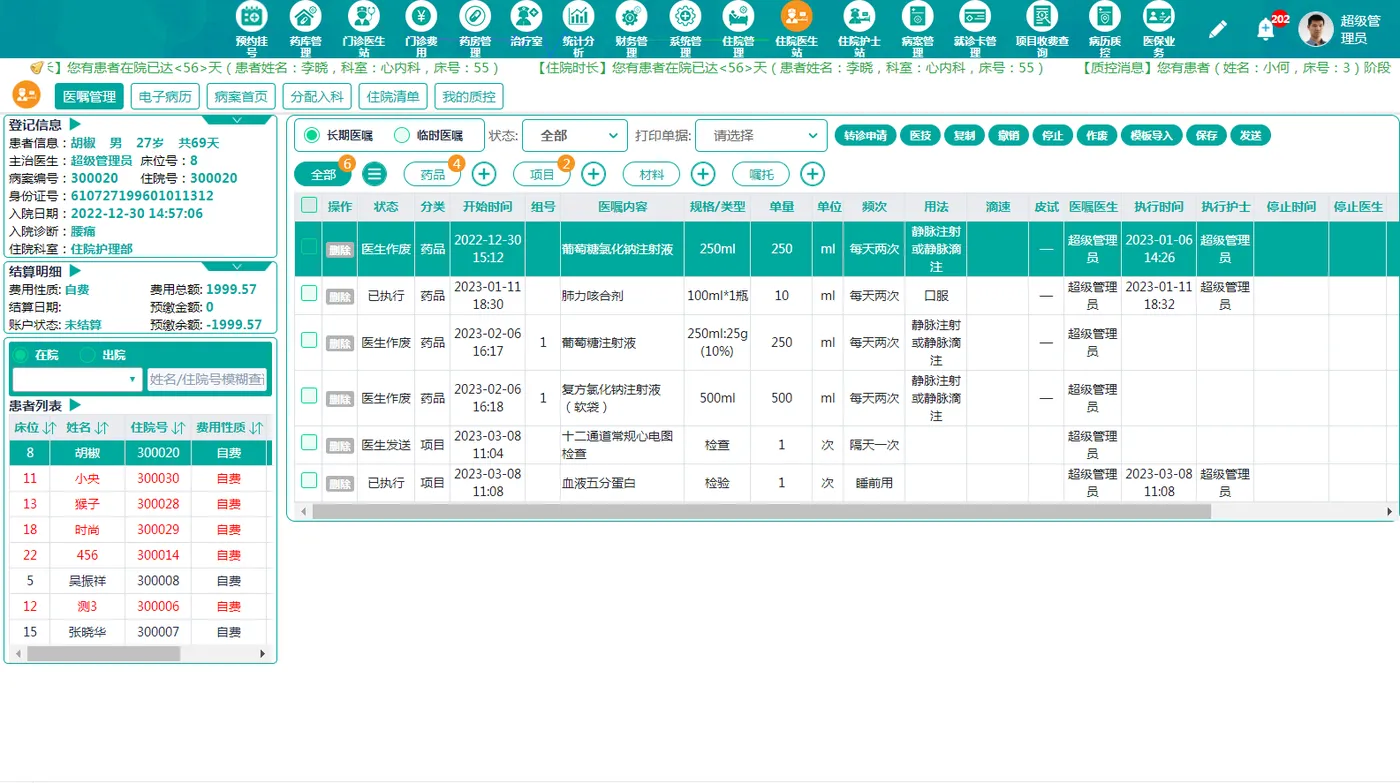The height and width of the screenshot is (783, 1400).
Task: Add new 药品 order with plus icon
Action: (484, 174)
